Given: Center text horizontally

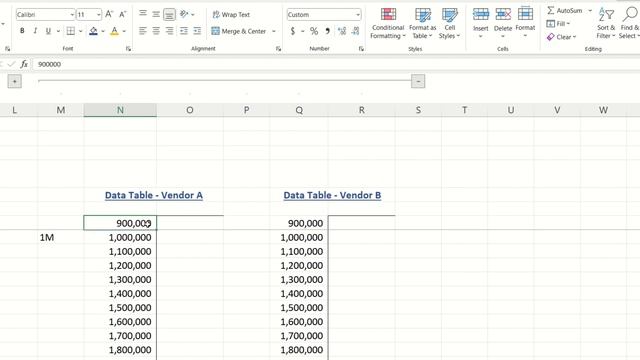Looking at the screenshot, I should 156,31.
